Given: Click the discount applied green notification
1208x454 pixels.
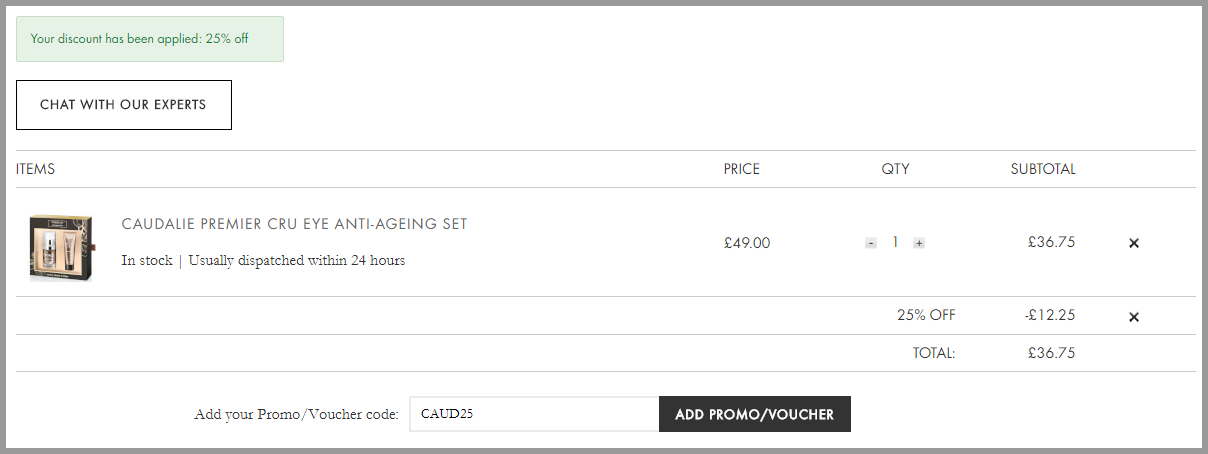Looking at the screenshot, I should pos(150,39).
